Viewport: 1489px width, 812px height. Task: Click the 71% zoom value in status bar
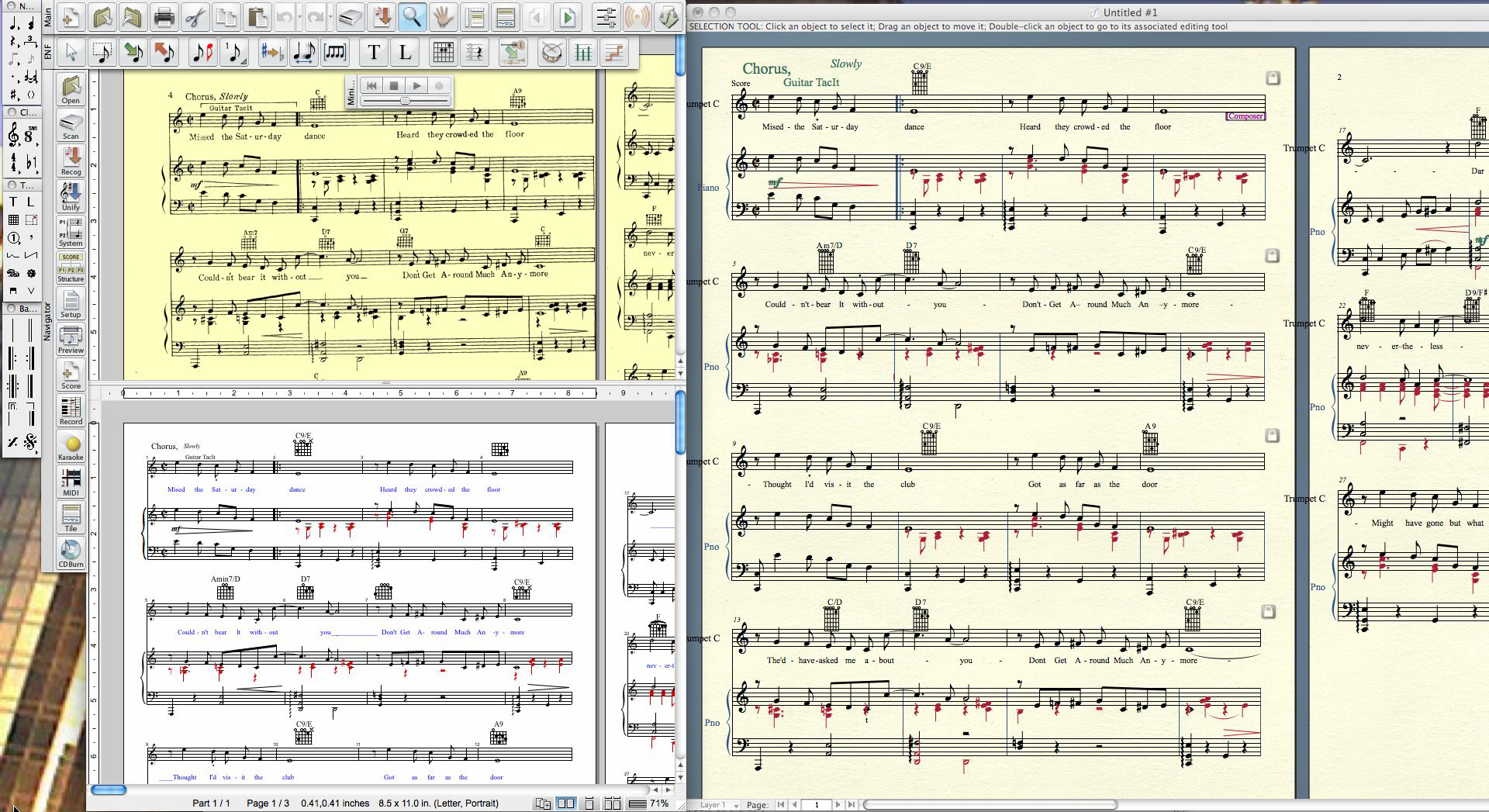coord(659,803)
